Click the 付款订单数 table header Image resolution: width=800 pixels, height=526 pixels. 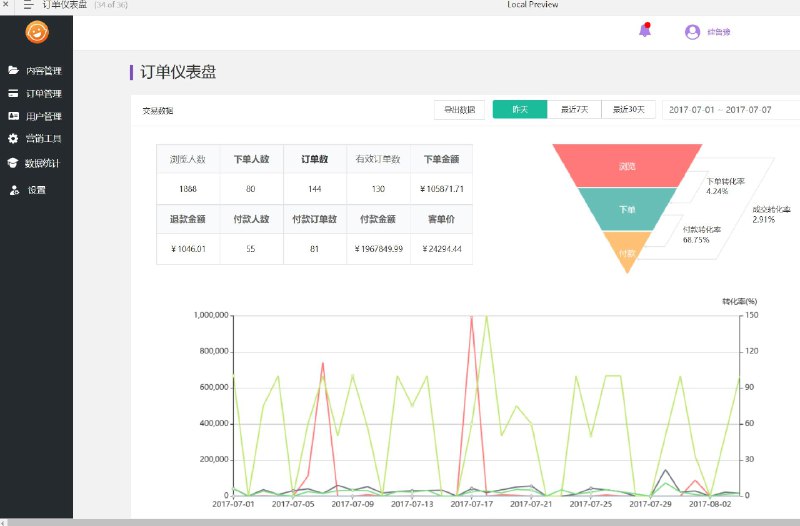315,219
